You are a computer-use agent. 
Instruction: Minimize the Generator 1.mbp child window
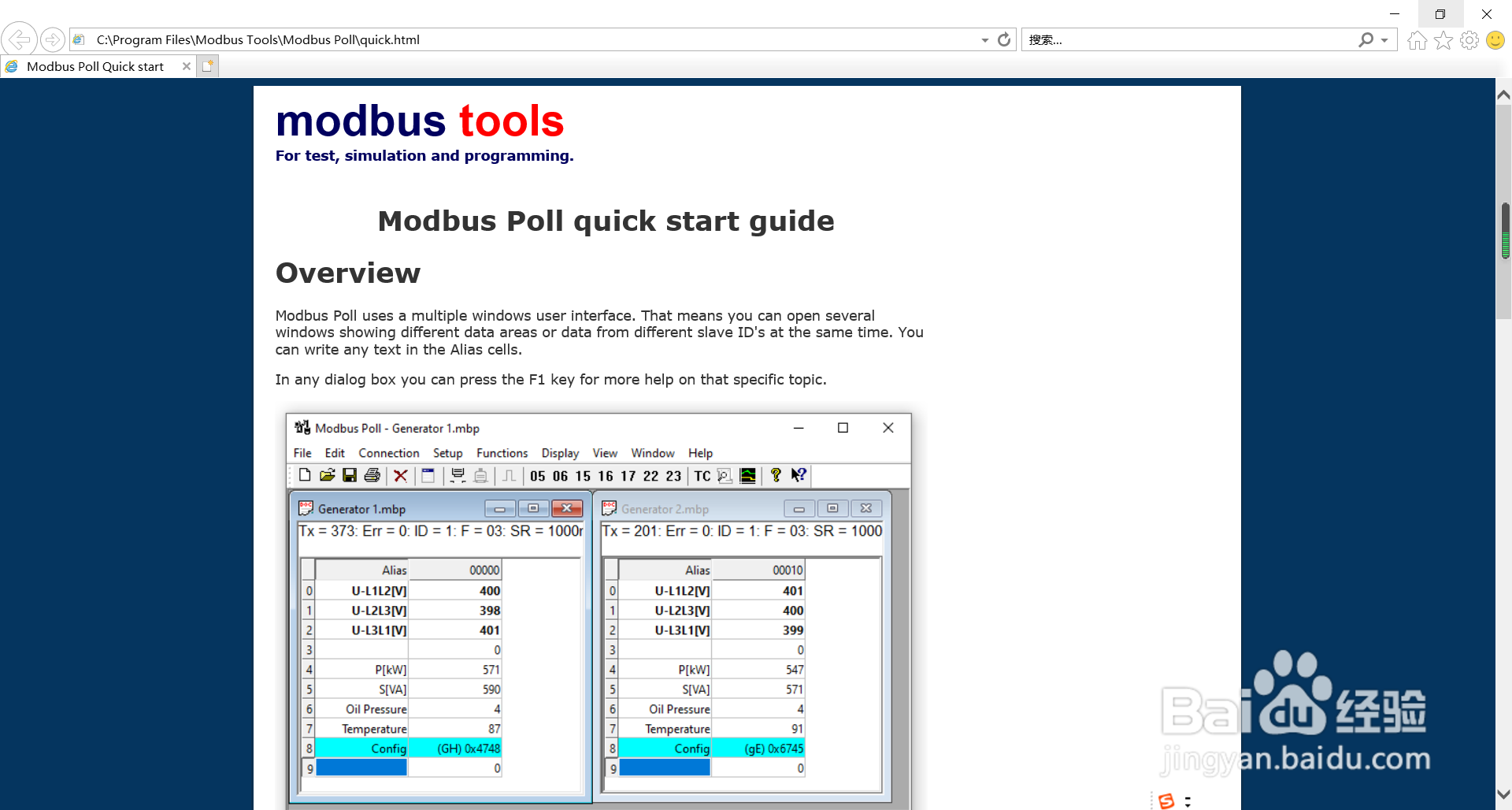[500, 508]
